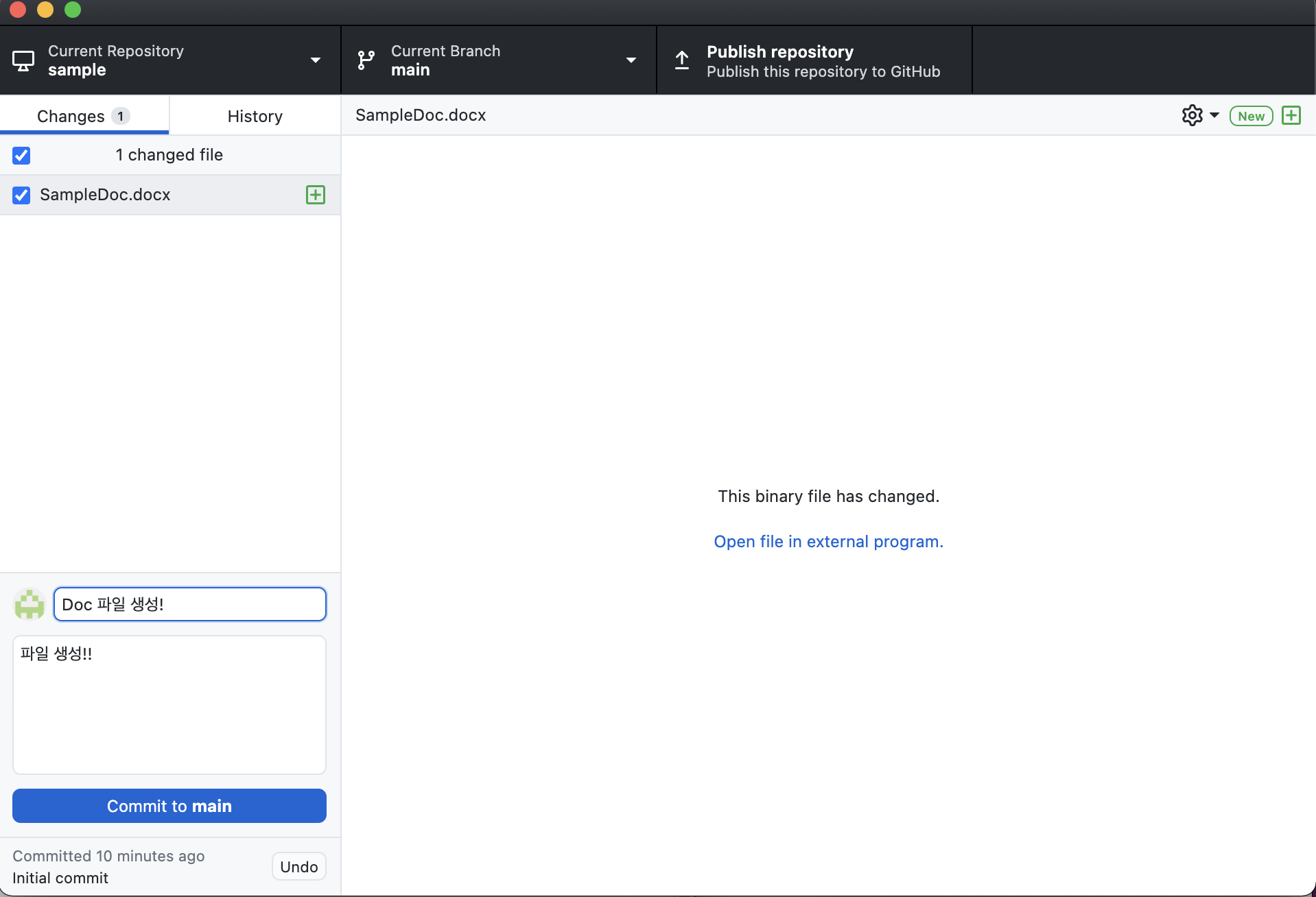Select SampleDoc.docx in the changed files list
The height and width of the screenshot is (897, 1316).
170,195
